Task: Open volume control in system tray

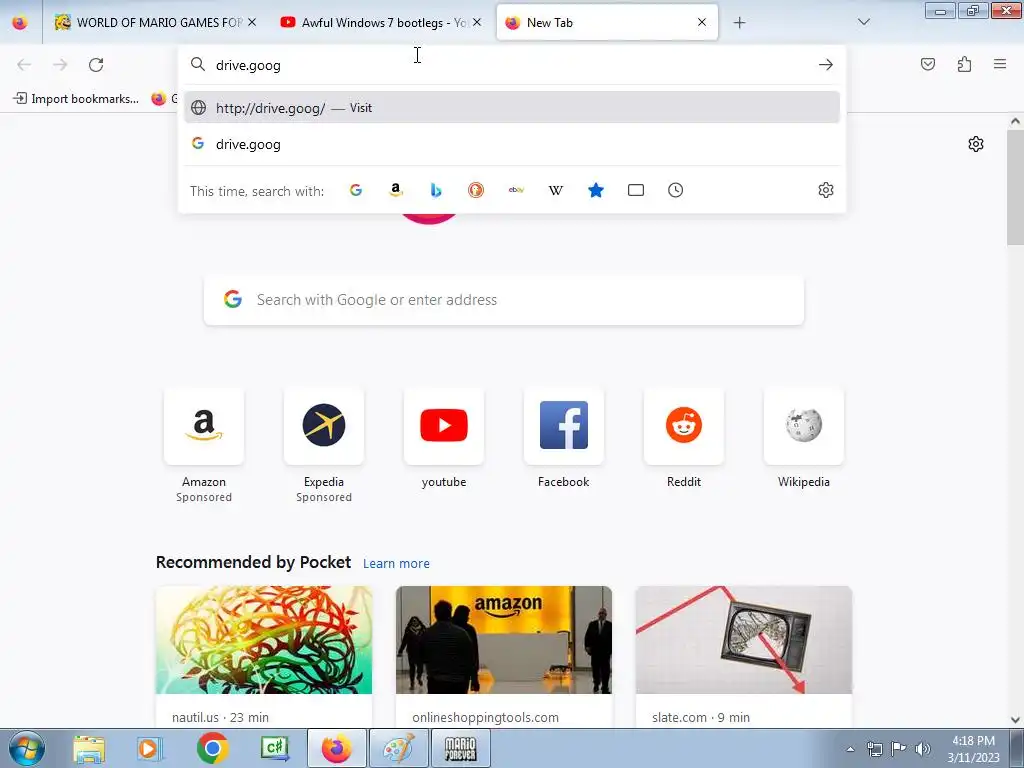Action: (x=922, y=749)
